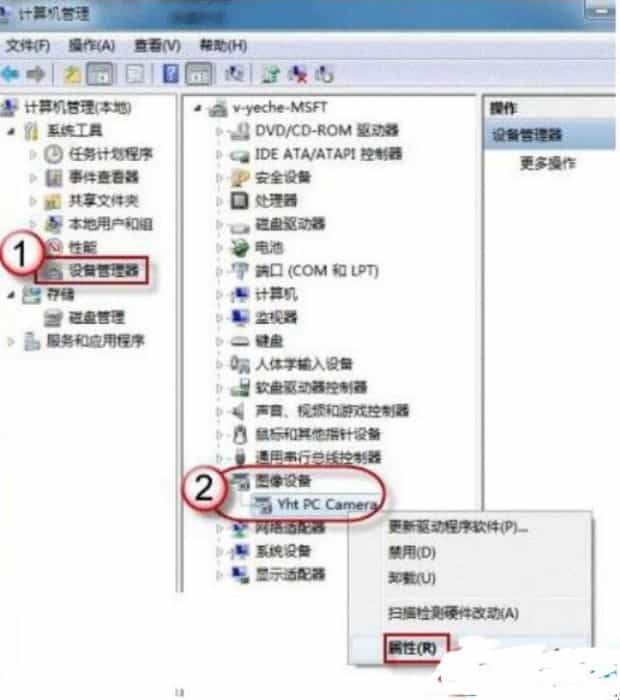Choose 禁用(D) in context menu
The height and width of the screenshot is (700, 620).
[412, 553]
